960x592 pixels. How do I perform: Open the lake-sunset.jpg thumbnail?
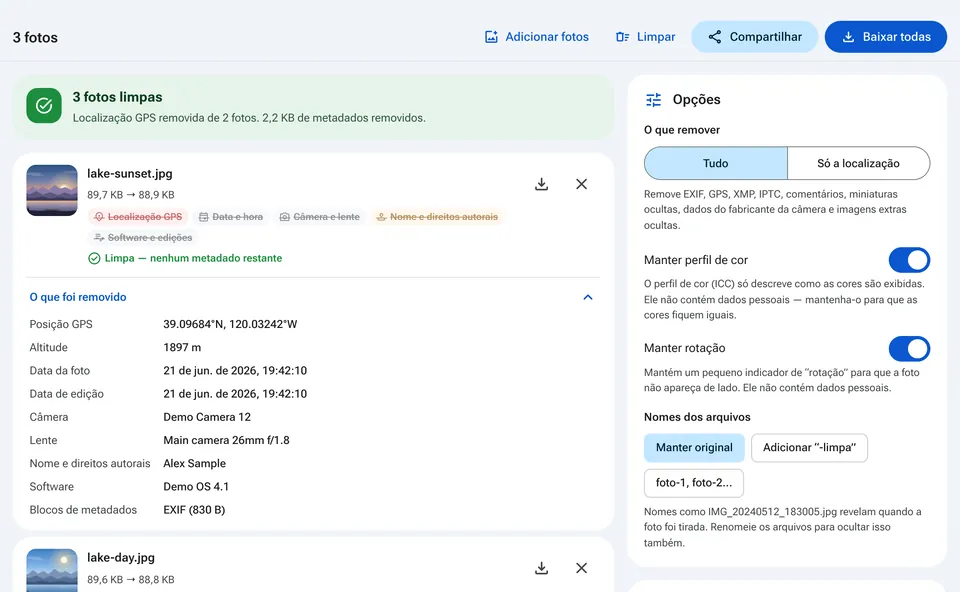(52, 190)
